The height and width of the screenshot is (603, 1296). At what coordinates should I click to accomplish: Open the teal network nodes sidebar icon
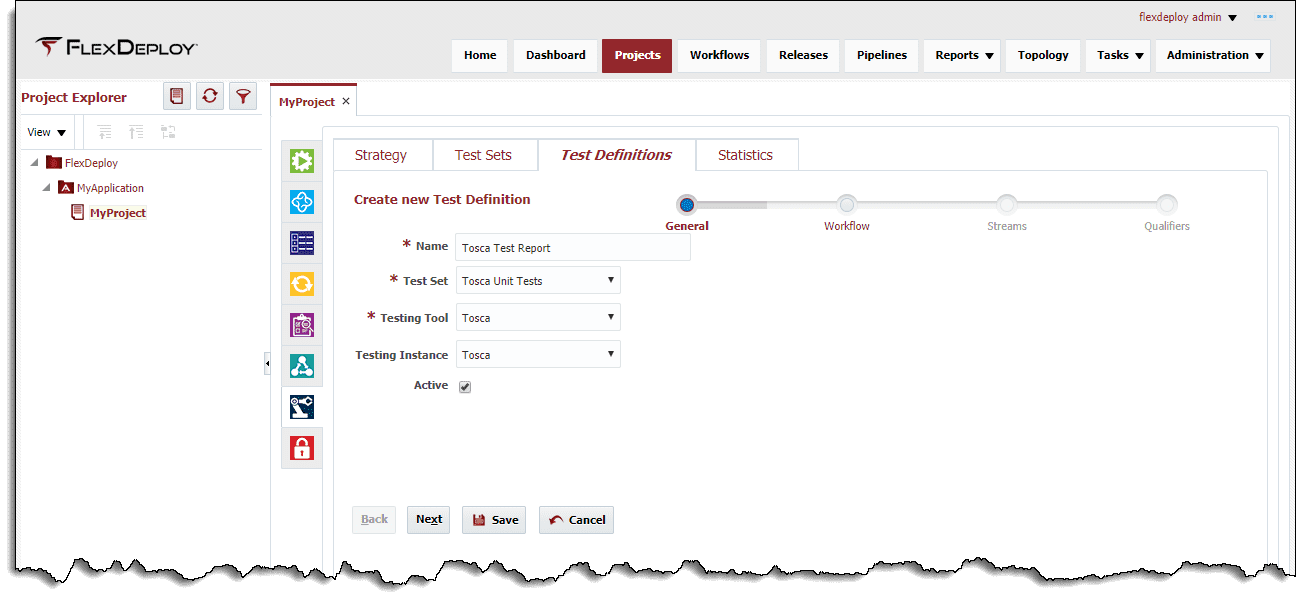click(x=302, y=366)
